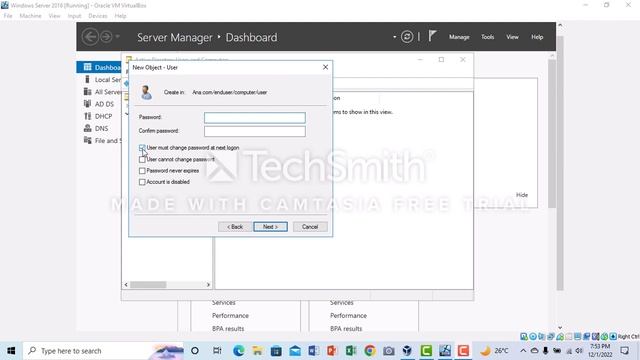Open Microsoft Store from taskbar
Viewport: 640px width, 360px height.
[x=276, y=351]
